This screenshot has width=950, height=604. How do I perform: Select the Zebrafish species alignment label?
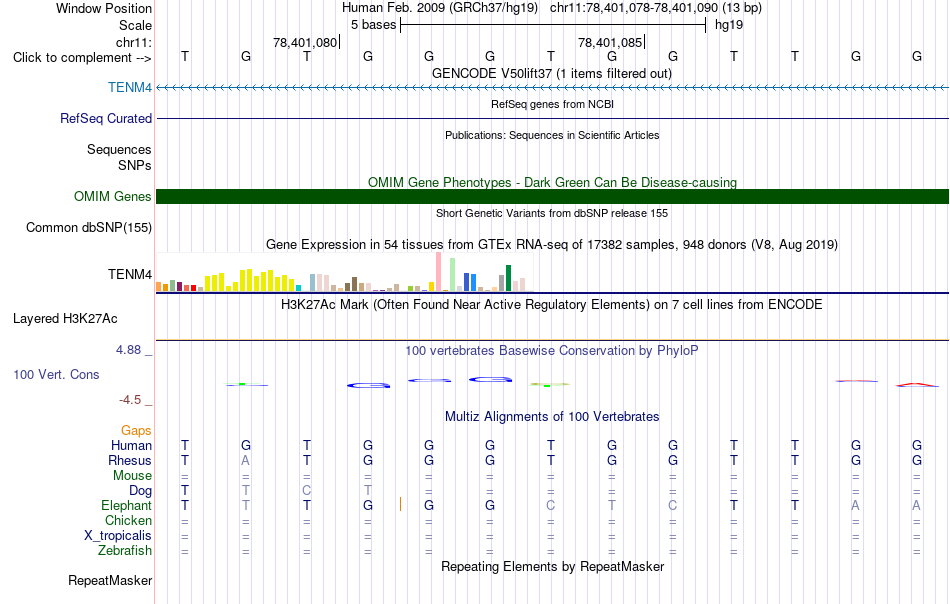[125, 551]
